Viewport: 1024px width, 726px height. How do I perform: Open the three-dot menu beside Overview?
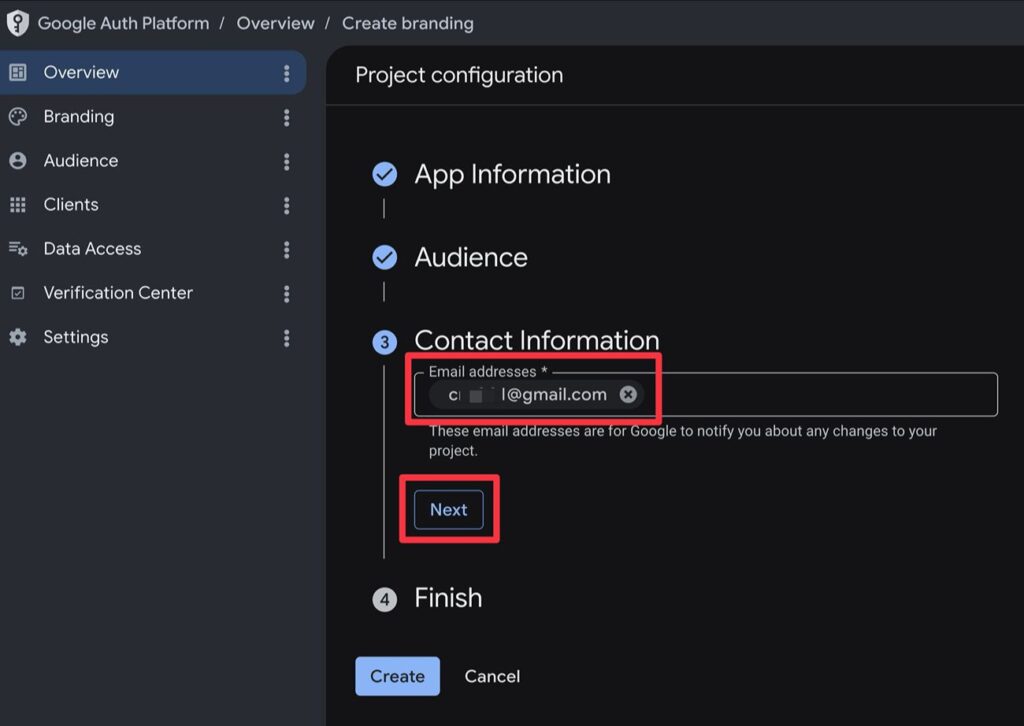tap(286, 73)
